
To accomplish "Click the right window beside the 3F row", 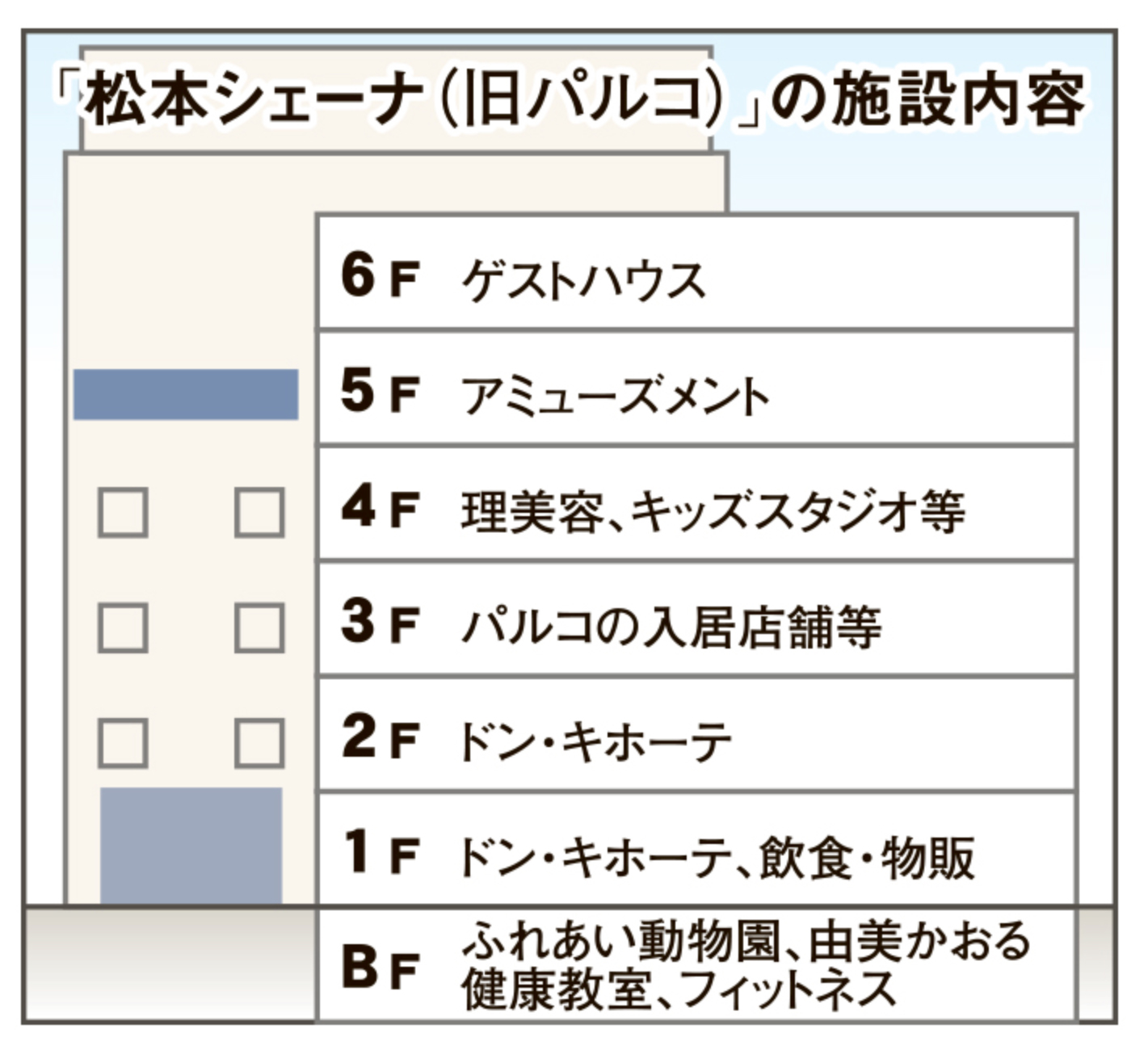I will [259, 628].
